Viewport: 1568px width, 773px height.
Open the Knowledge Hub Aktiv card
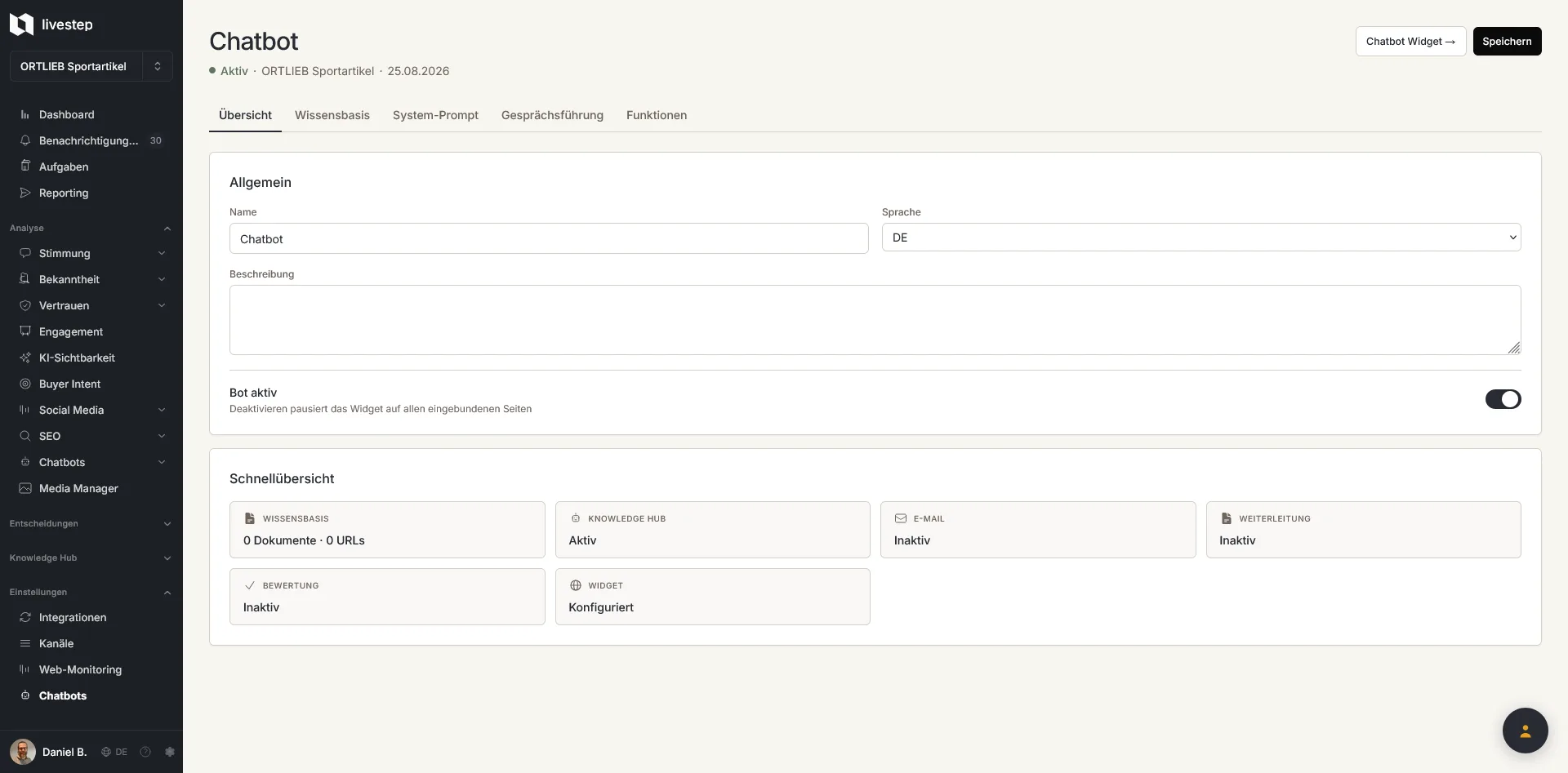click(712, 530)
